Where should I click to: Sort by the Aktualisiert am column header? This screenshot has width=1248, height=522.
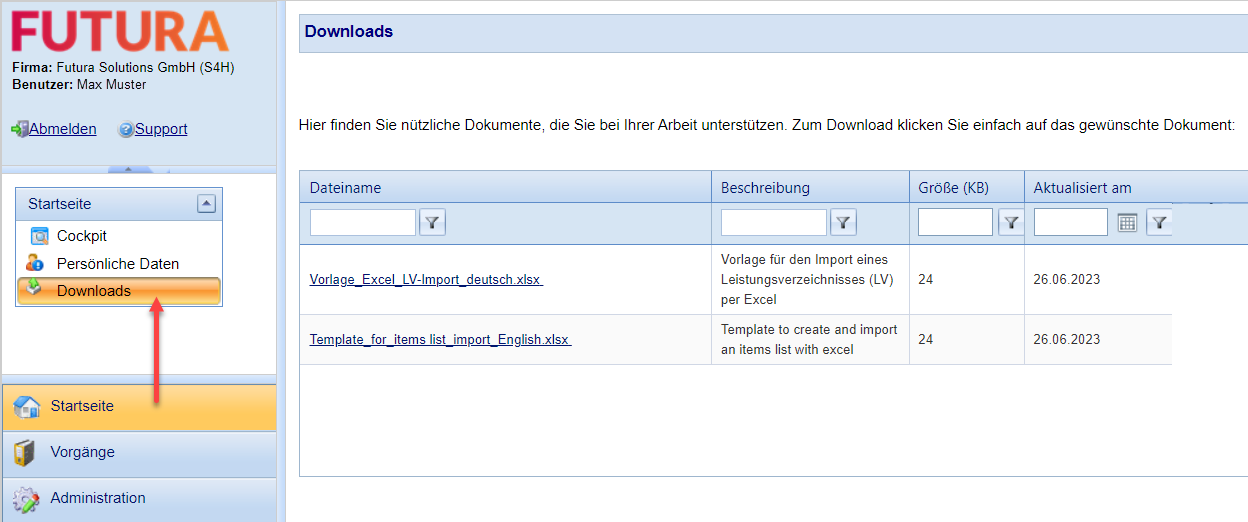pyautogui.click(x=1082, y=188)
